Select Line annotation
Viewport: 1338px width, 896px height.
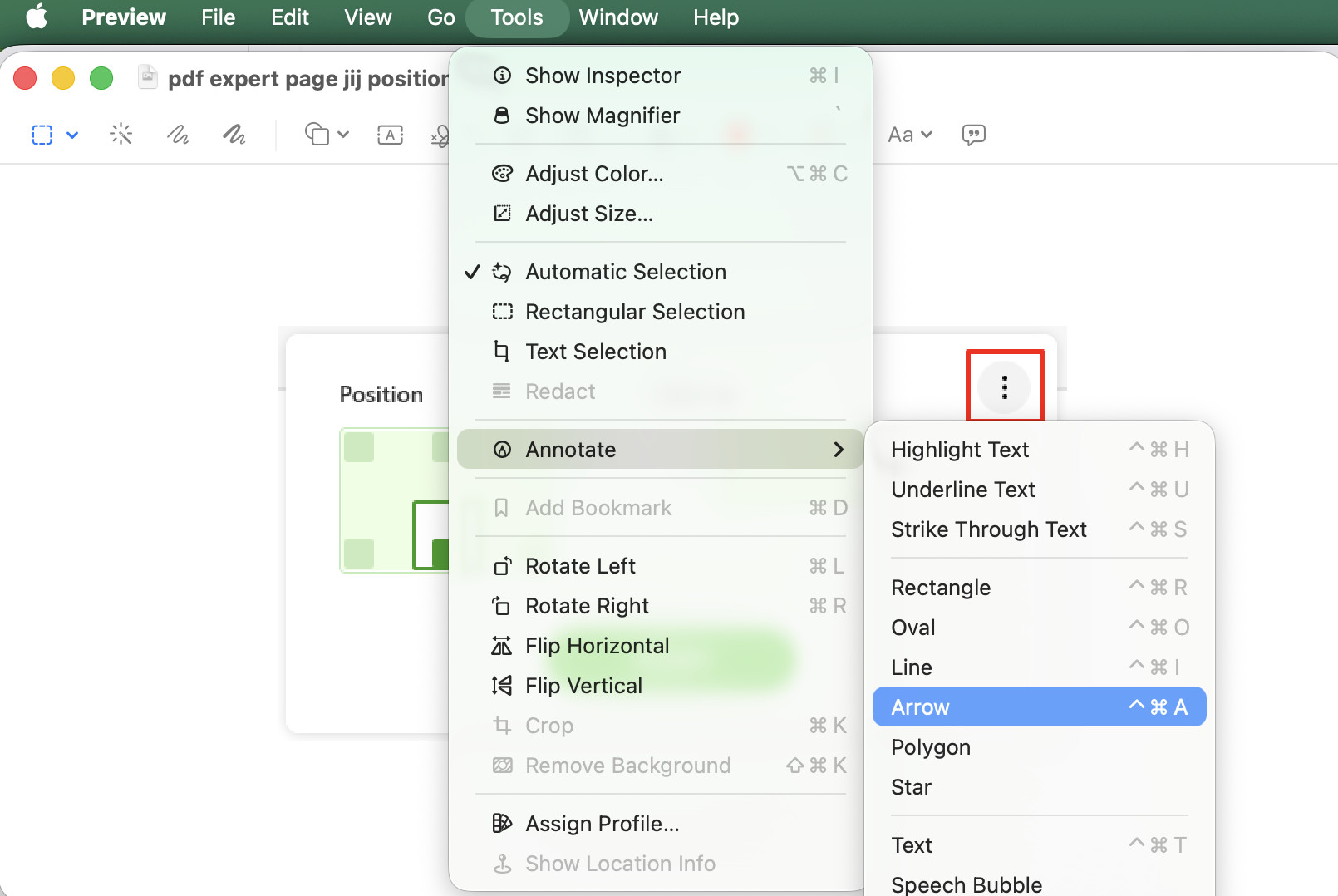[1040, 667]
